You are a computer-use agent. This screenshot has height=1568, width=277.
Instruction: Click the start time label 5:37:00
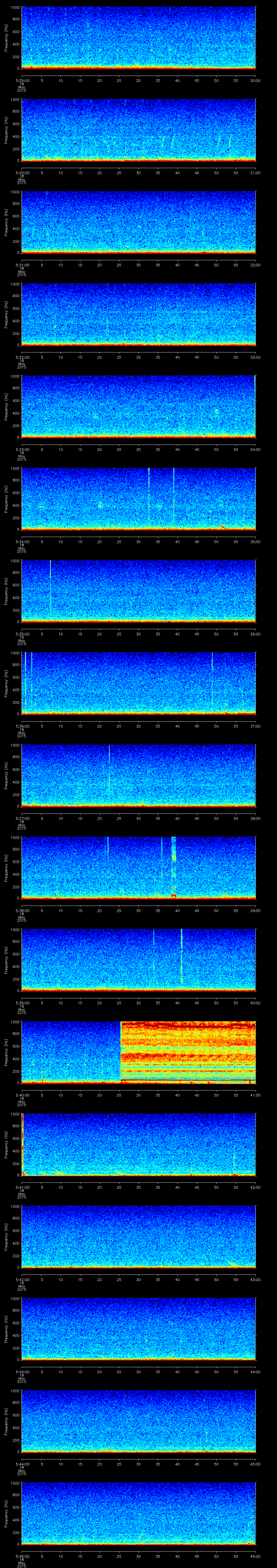point(22,818)
